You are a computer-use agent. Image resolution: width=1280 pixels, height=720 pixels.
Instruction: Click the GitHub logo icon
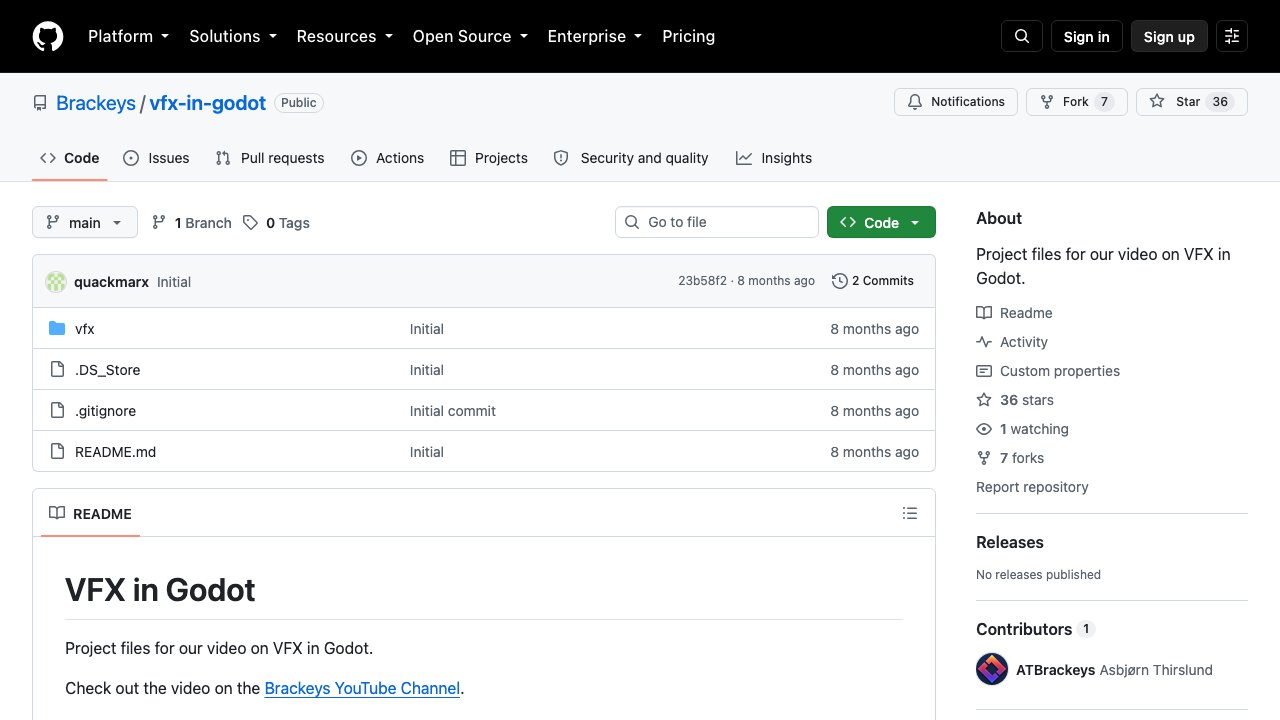click(48, 36)
